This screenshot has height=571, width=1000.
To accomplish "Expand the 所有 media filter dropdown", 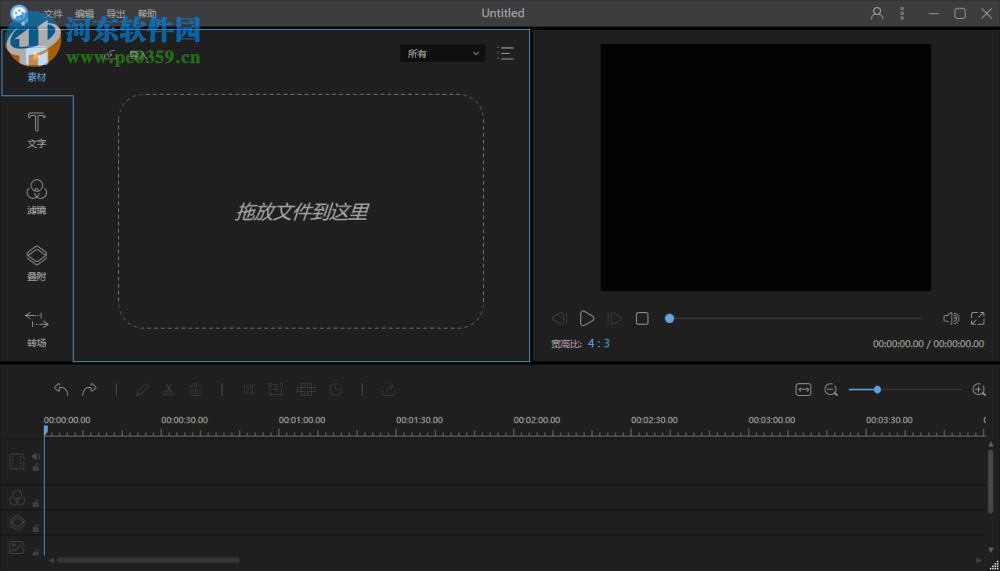I will point(442,54).
